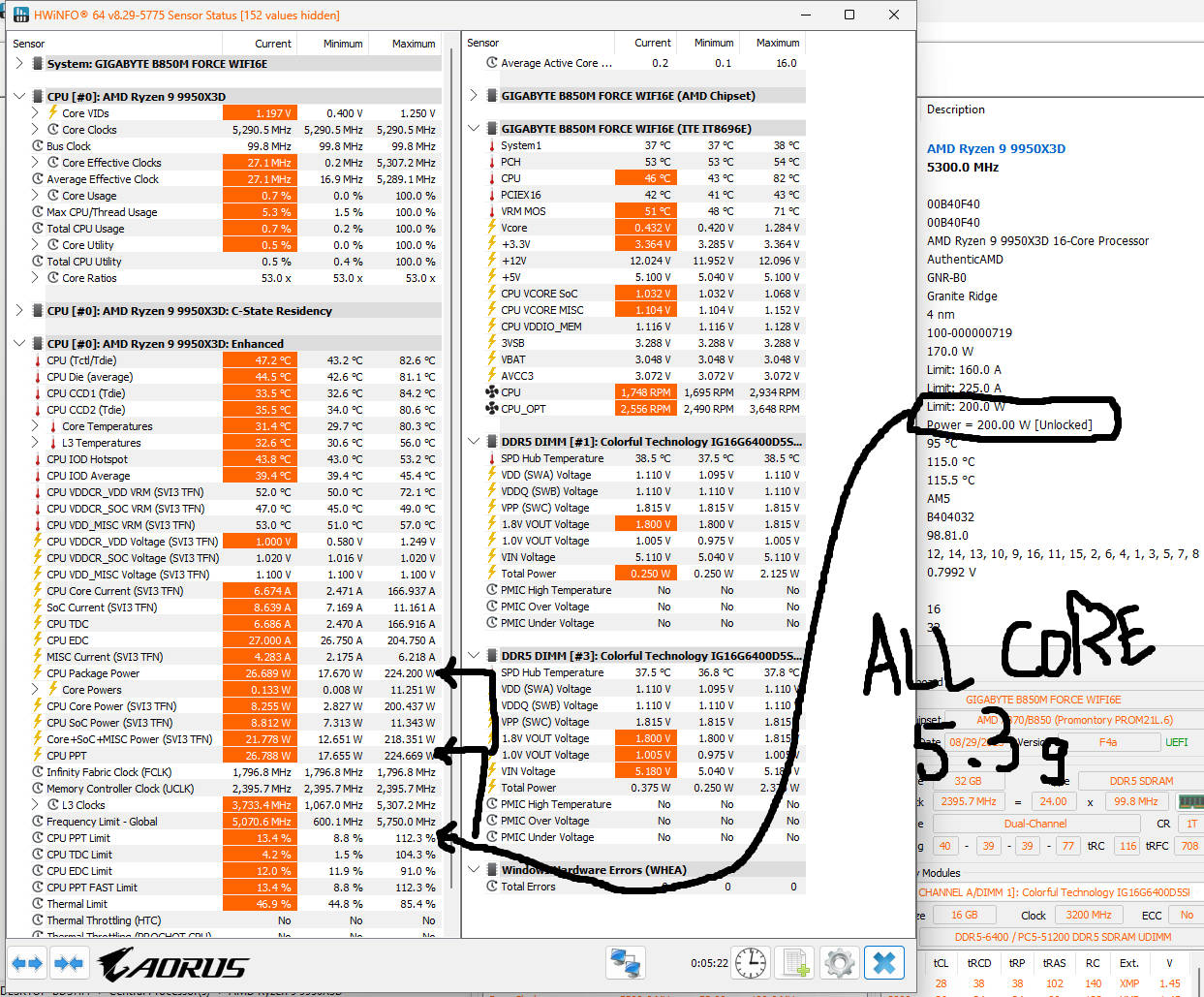
Task: Click the expand-columns double arrow toolbar icon
Action: pyautogui.click(x=26, y=963)
